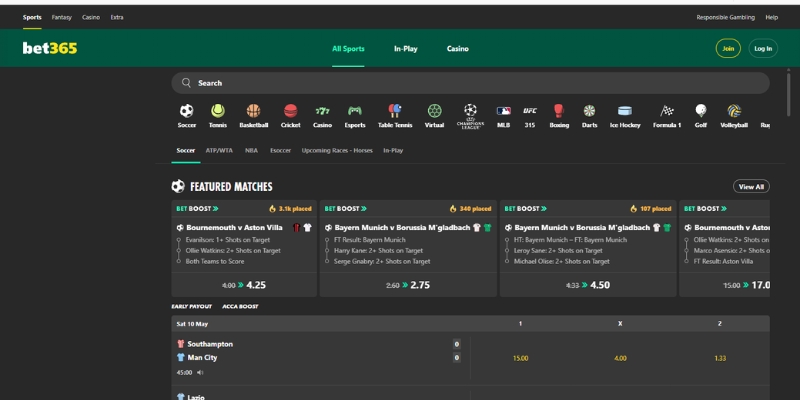Image resolution: width=800 pixels, height=400 pixels.
Task: Select the 4.50 boosted odds
Action: coord(588,285)
